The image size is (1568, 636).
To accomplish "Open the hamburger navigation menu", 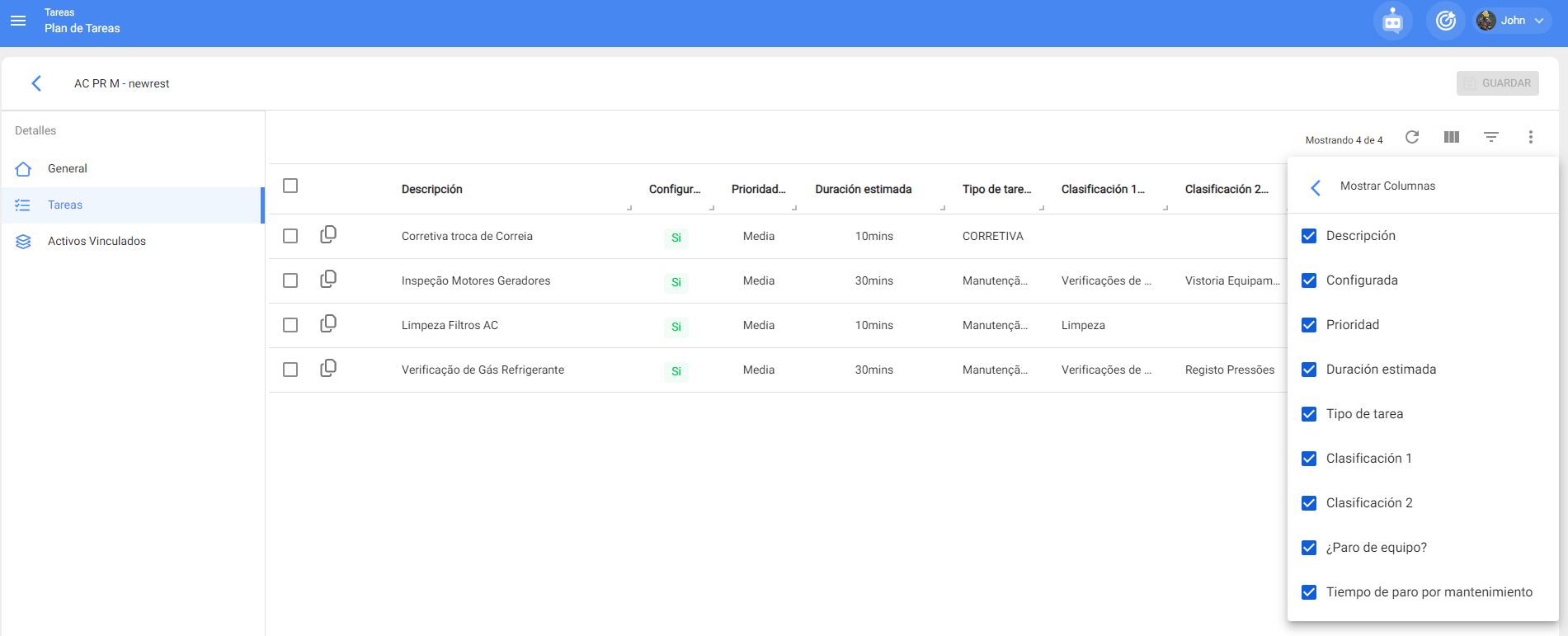I will (18, 21).
